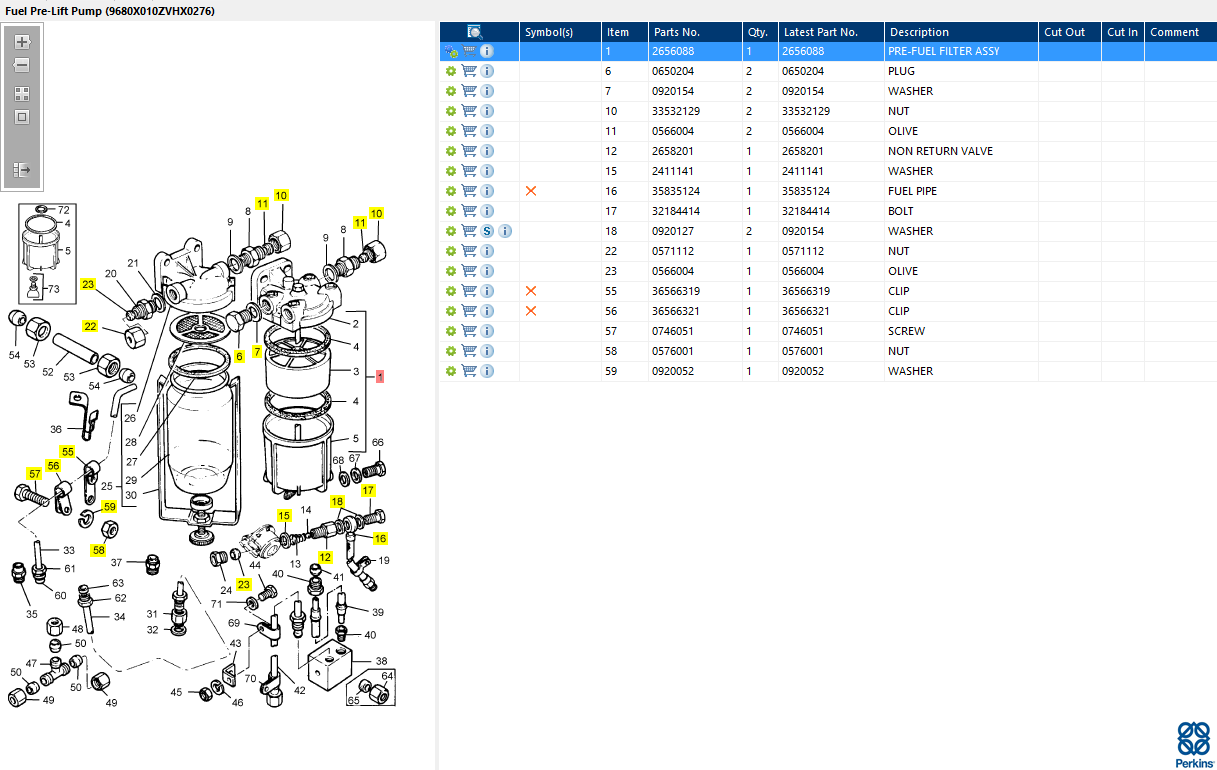1217x770 pixels.
Task: Click the gear icon for the PLUG row
Action: click(x=451, y=71)
